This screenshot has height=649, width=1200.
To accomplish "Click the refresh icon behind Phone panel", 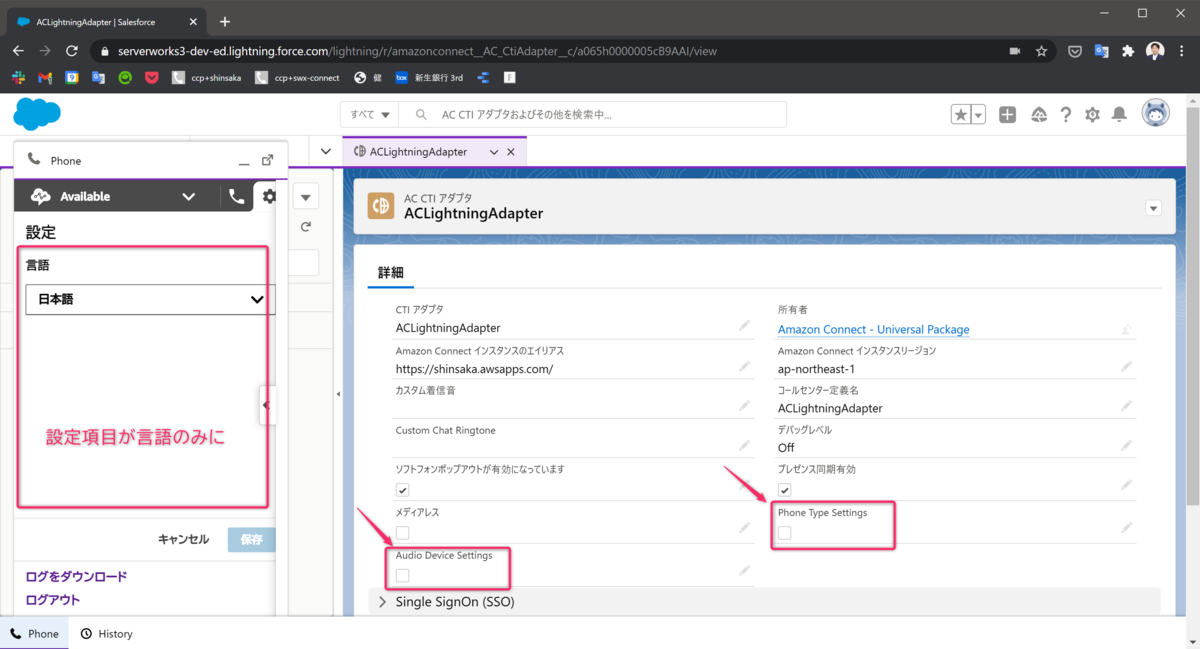I will 306,227.
